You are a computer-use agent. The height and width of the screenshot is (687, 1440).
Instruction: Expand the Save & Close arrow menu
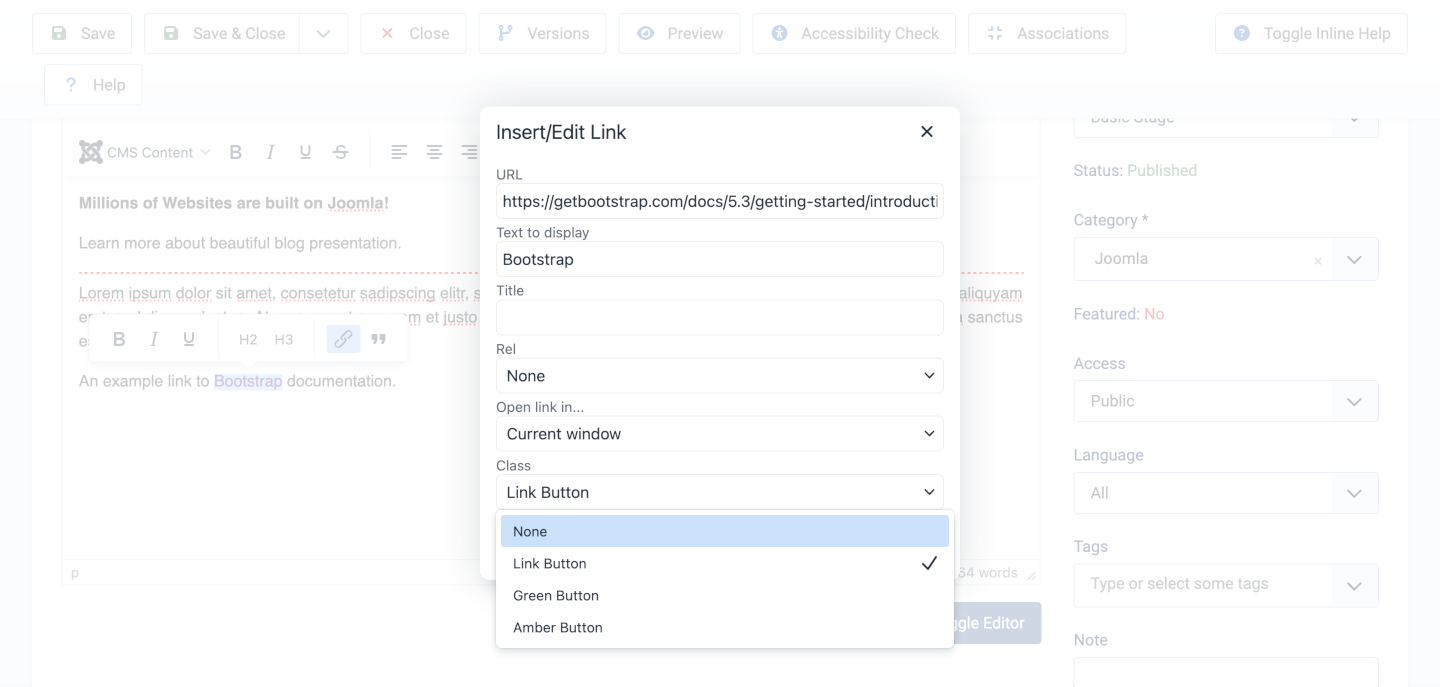(x=324, y=33)
